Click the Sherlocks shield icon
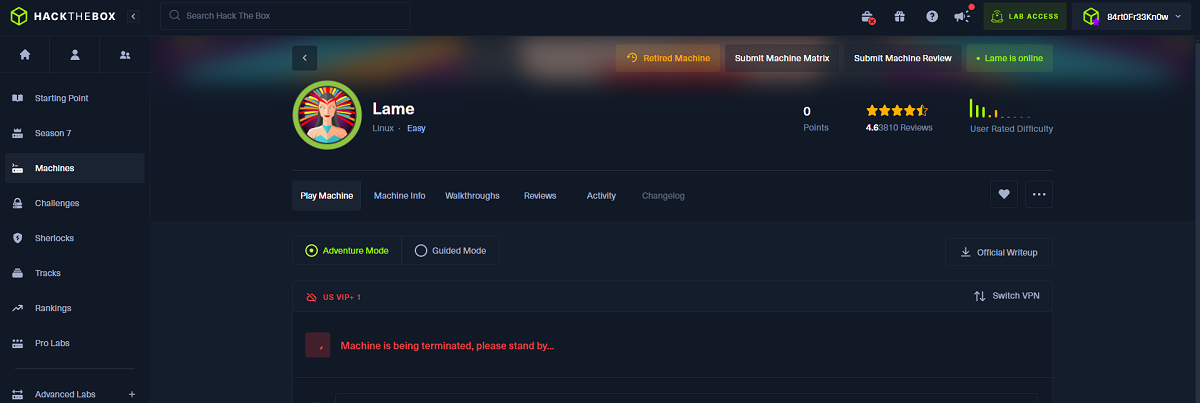 click(x=17, y=238)
